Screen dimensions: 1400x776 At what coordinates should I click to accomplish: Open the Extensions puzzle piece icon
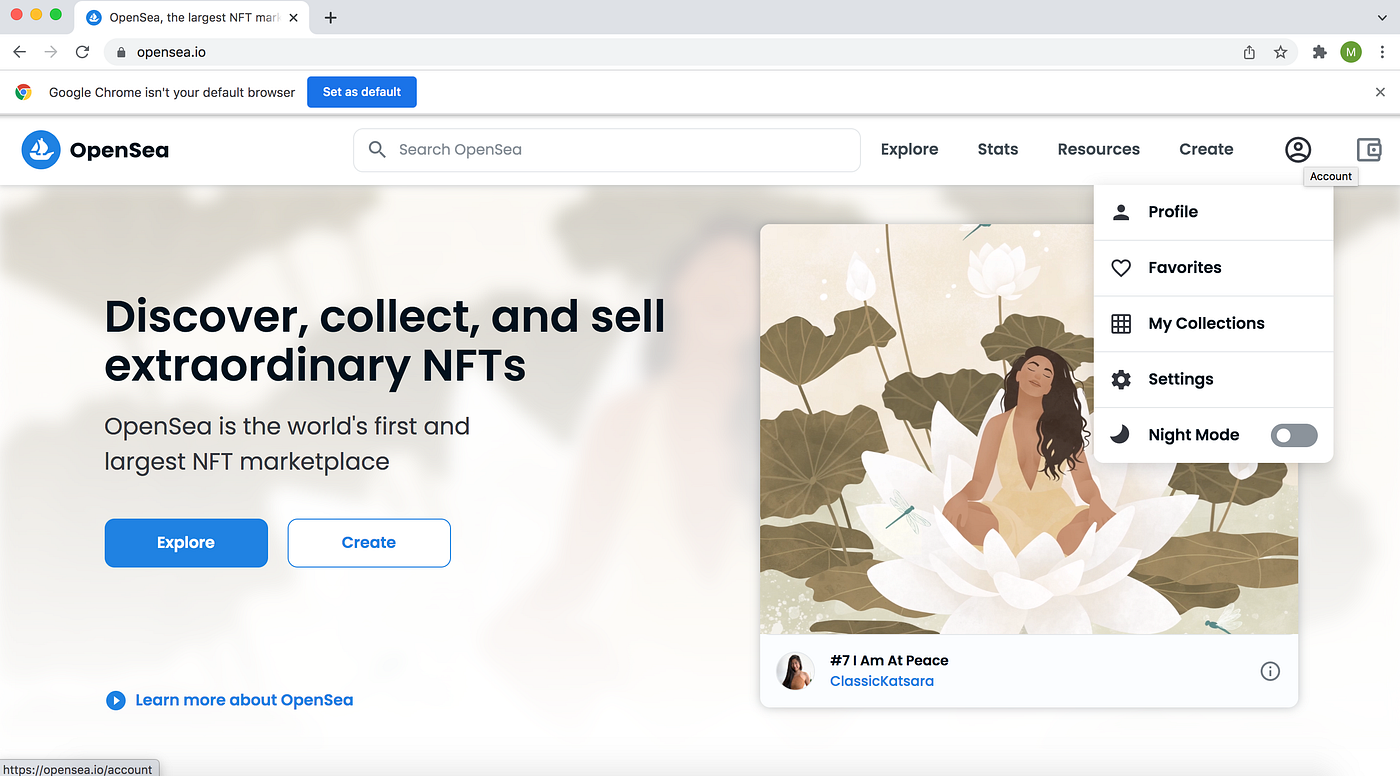(x=1319, y=52)
